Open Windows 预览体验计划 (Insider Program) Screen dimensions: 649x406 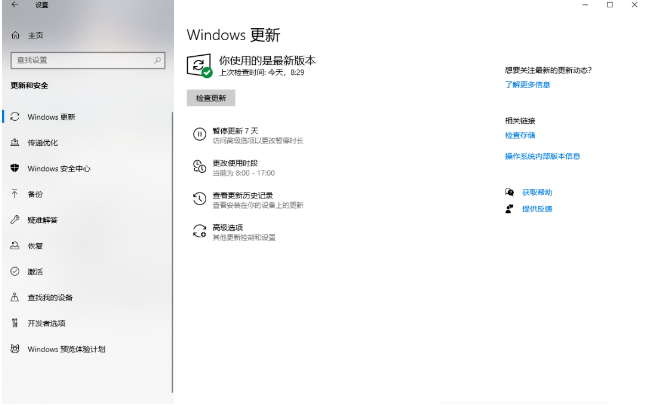click(x=66, y=350)
